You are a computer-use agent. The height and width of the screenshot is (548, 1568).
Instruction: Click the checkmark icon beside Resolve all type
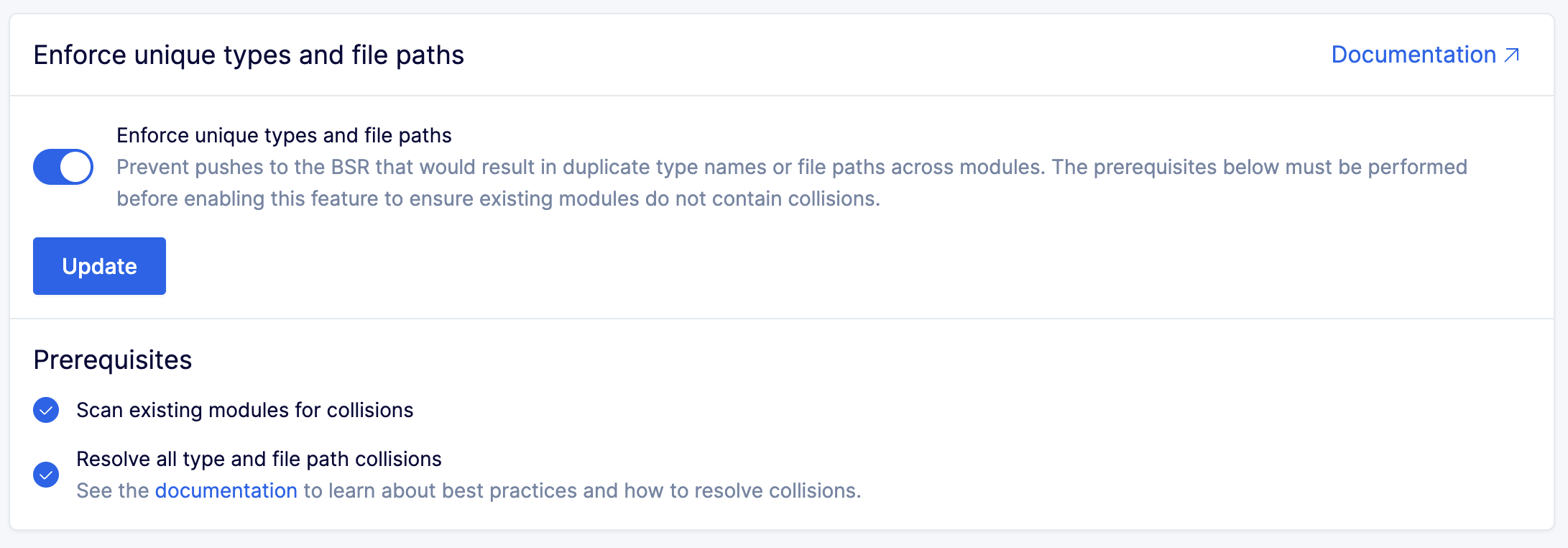46,475
